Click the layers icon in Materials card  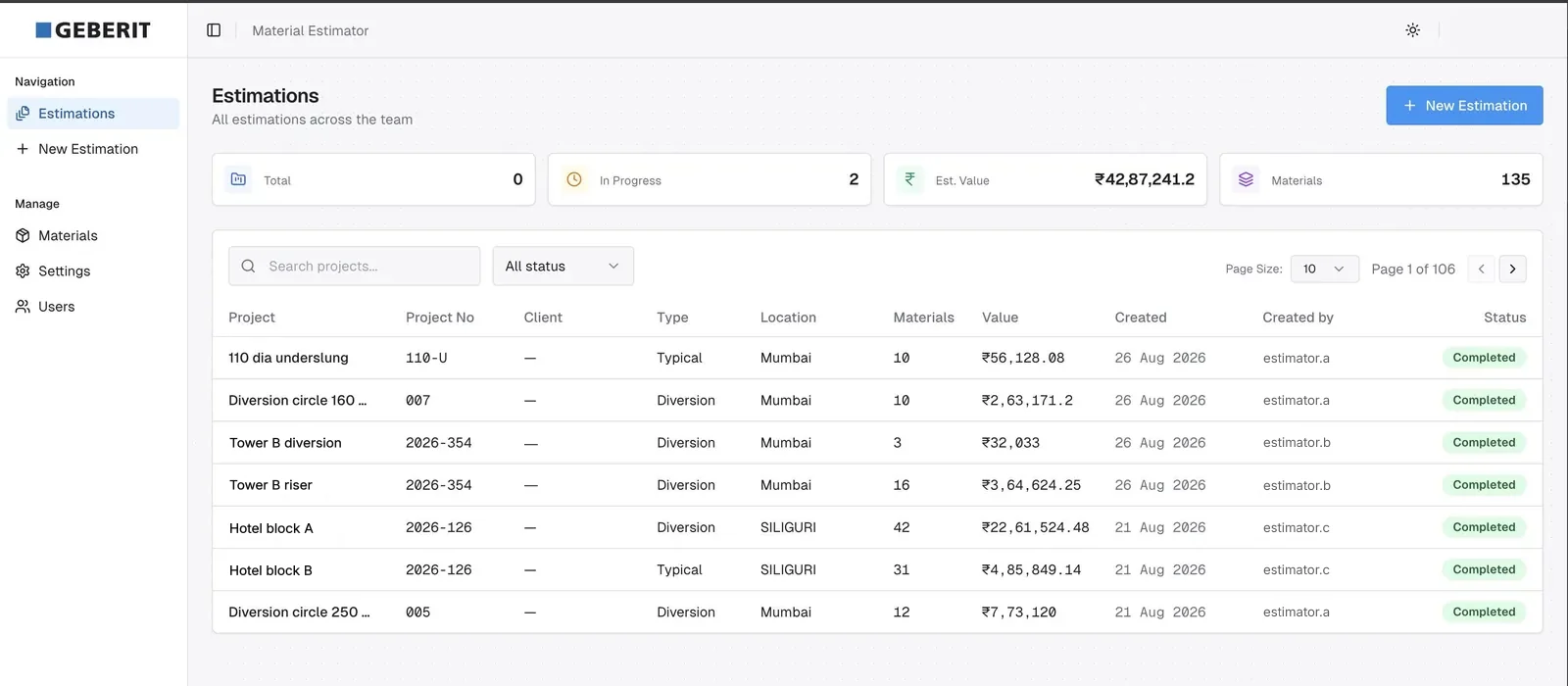(1246, 179)
